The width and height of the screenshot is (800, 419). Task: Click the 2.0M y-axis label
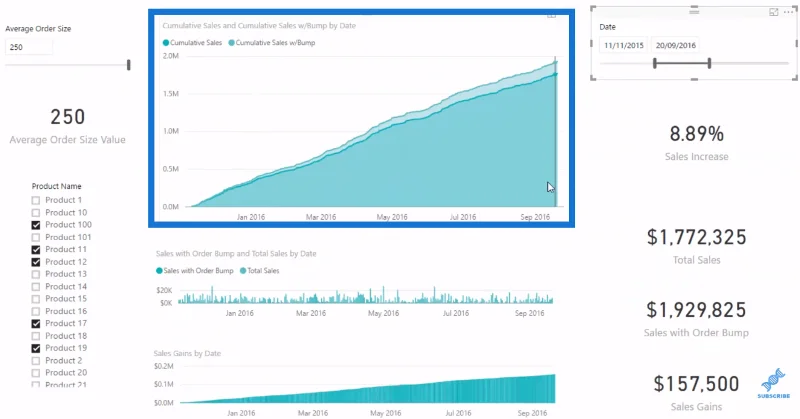click(170, 56)
